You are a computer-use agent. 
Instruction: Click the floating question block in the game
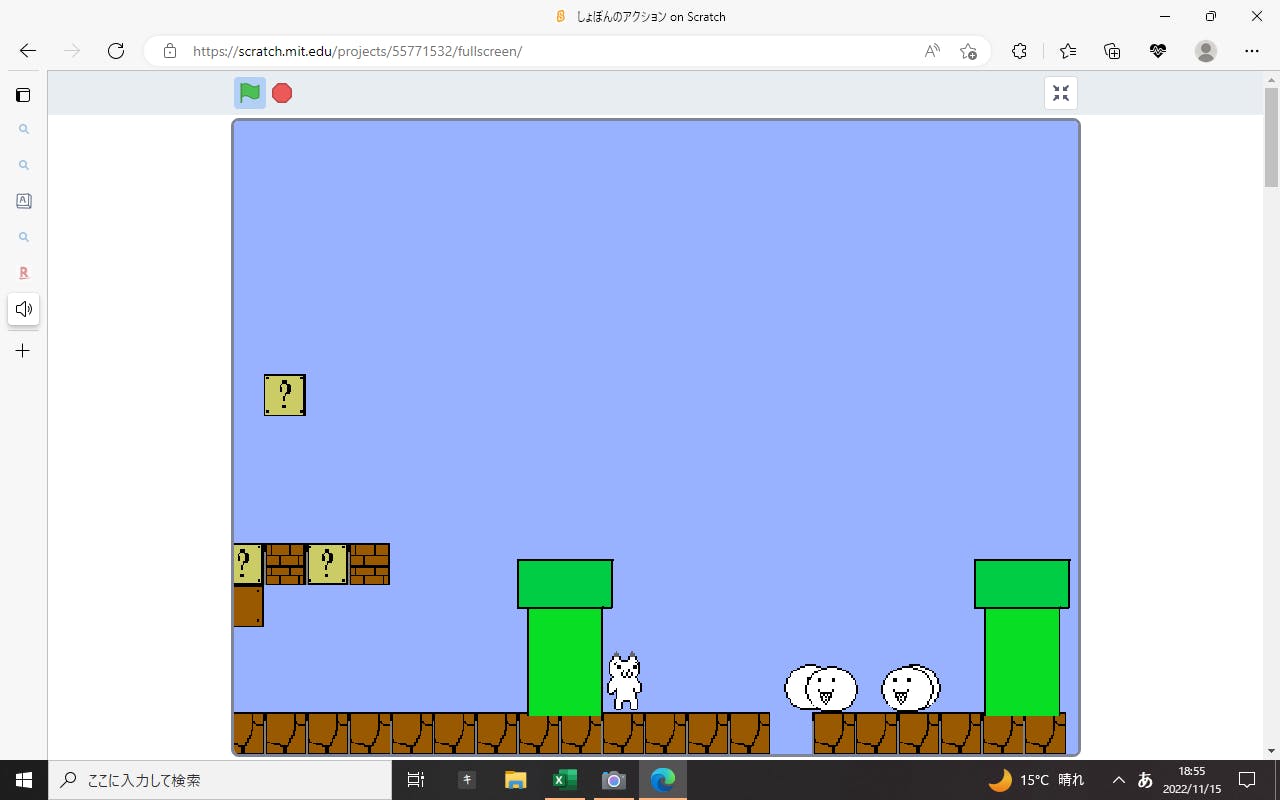click(285, 395)
